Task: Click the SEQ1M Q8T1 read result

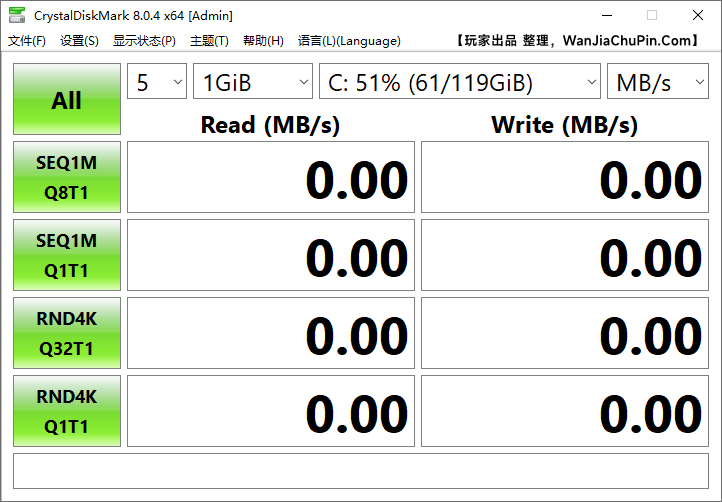Action: pyautogui.click(x=271, y=177)
